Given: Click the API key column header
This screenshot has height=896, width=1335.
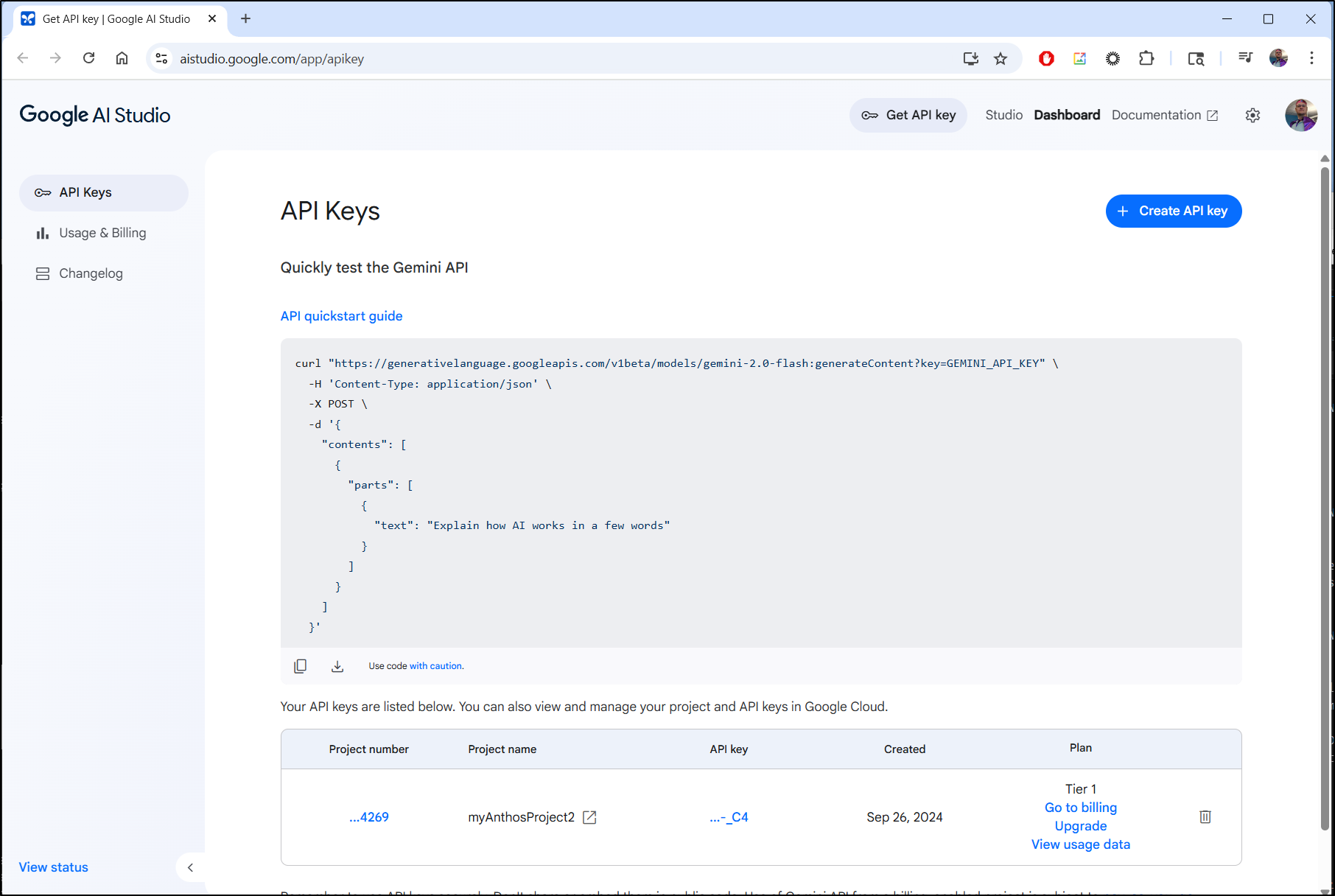Looking at the screenshot, I should 729,749.
